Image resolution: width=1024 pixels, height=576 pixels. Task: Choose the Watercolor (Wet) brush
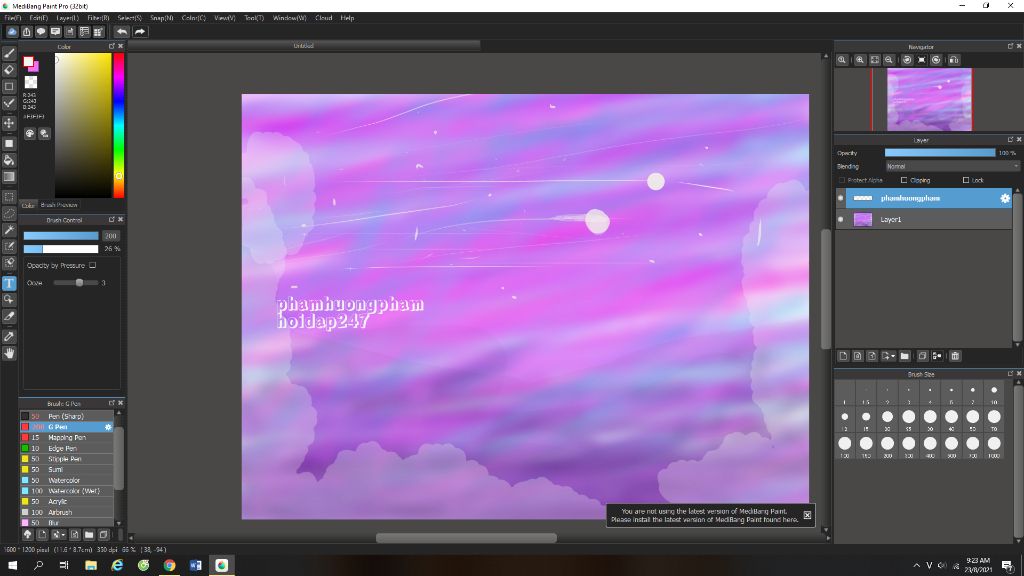[x=67, y=491]
